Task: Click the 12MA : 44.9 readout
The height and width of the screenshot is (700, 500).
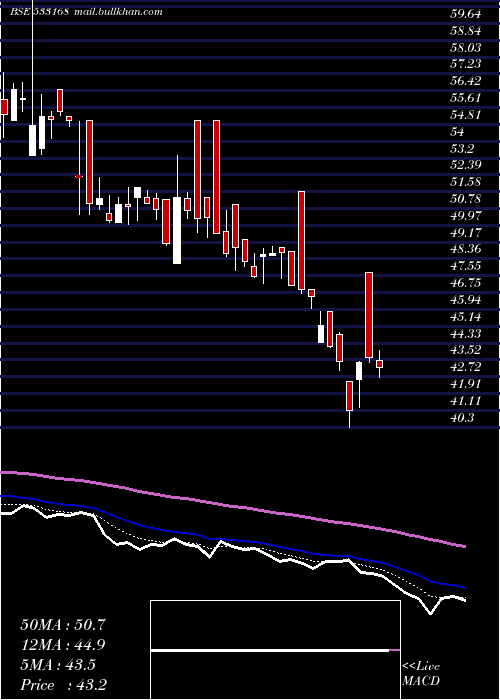Action: (x=63, y=645)
